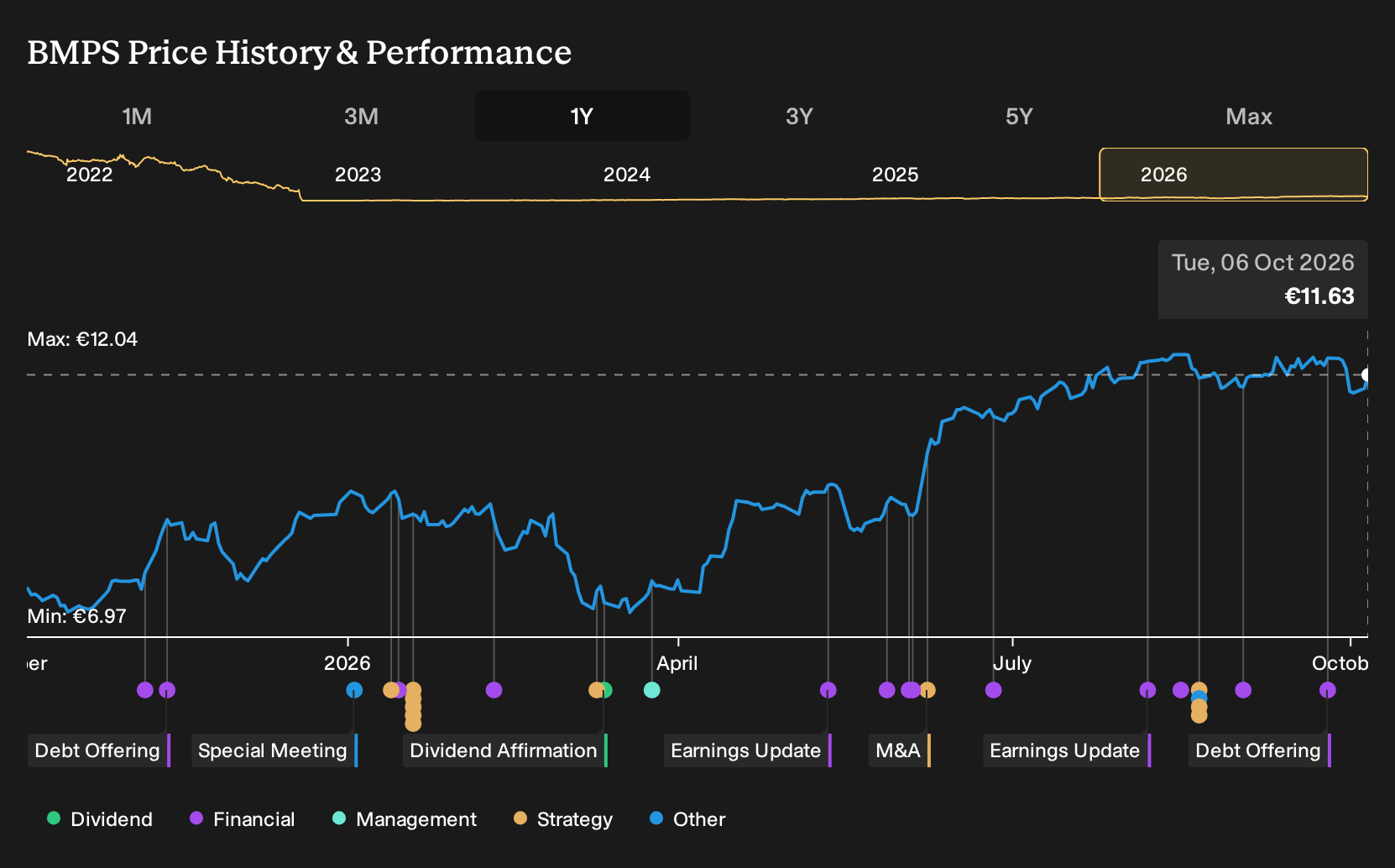Click the white current-price dot on the chart

coord(1366,375)
